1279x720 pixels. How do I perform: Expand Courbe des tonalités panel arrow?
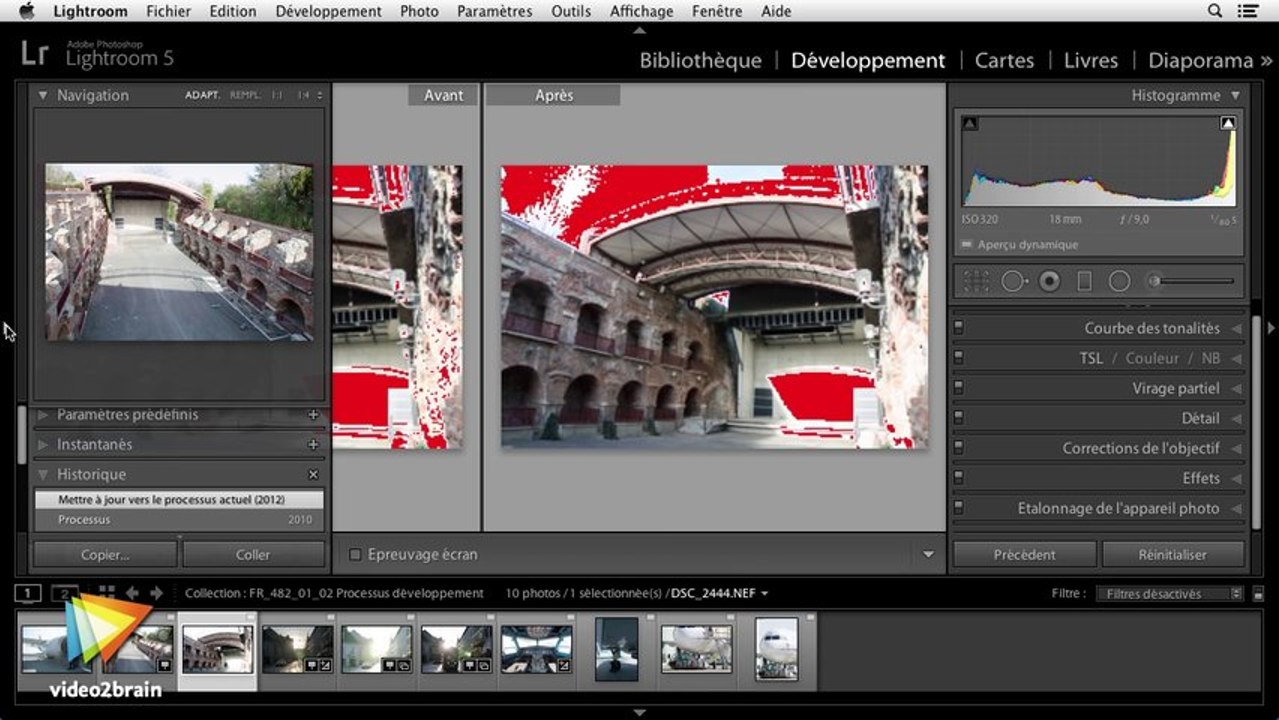click(x=1236, y=328)
